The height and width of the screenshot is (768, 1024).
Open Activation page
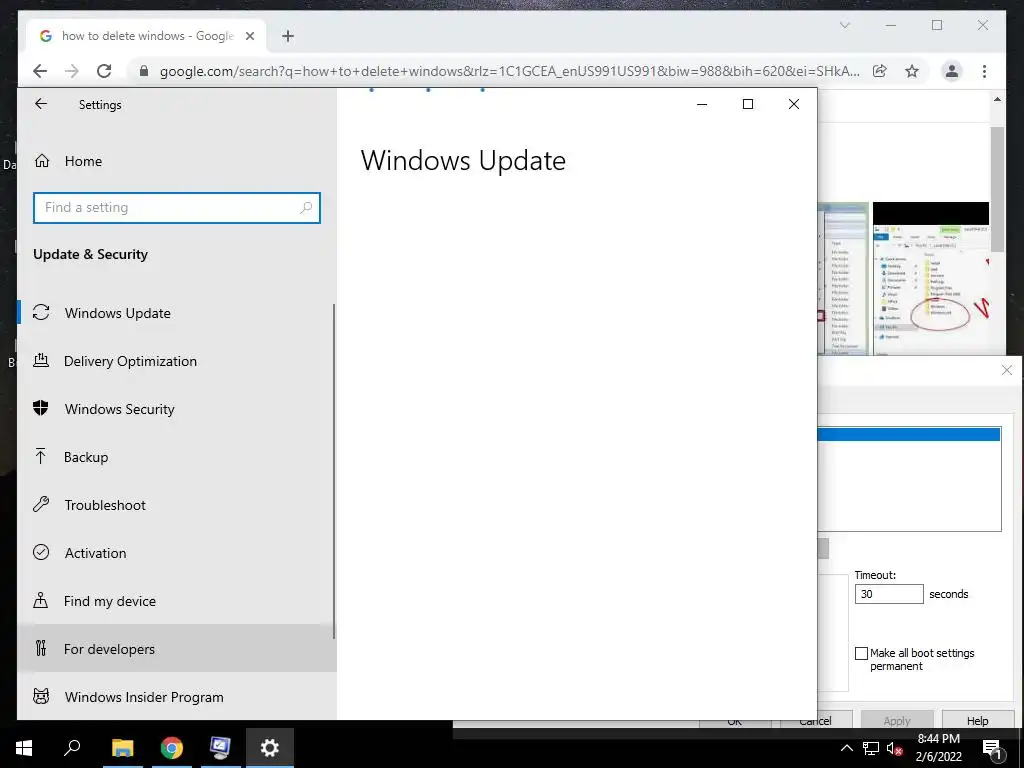tap(177, 553)
